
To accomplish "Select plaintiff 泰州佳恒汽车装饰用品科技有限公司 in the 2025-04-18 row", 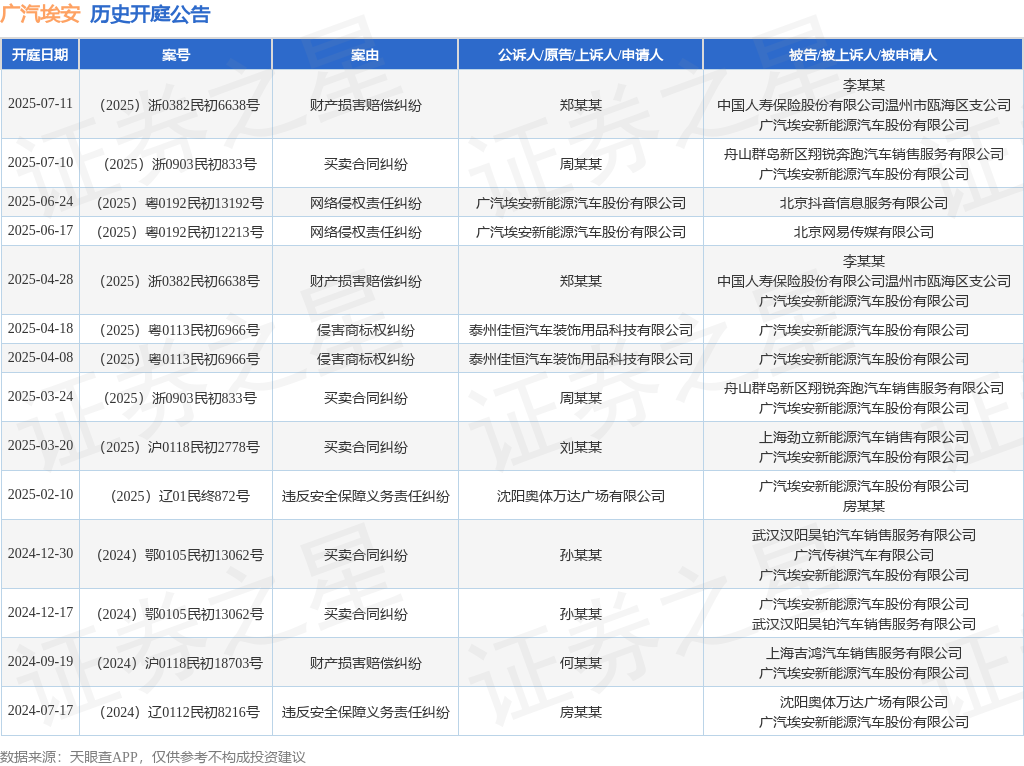I will pyautogui.click(x=581, y=330).
